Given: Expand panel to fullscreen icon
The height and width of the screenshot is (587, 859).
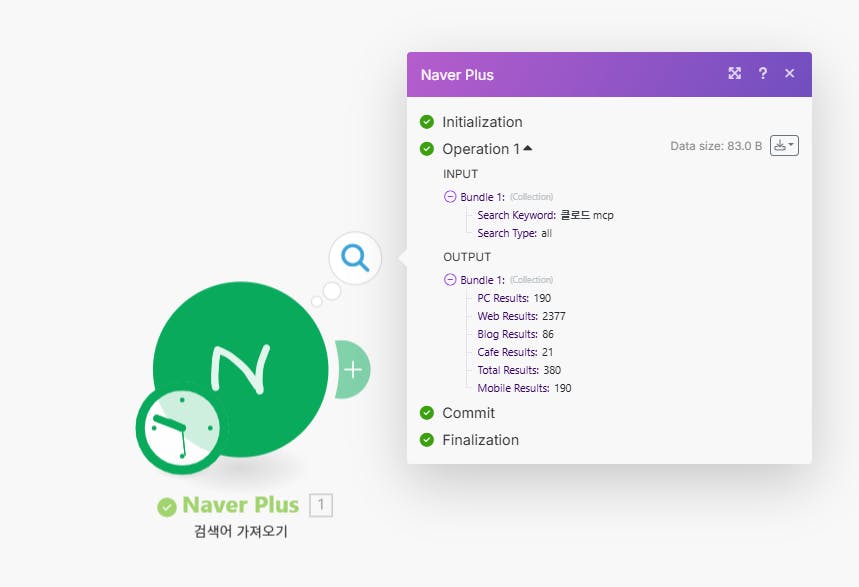Looking at the screenshot, I should 735,73.
